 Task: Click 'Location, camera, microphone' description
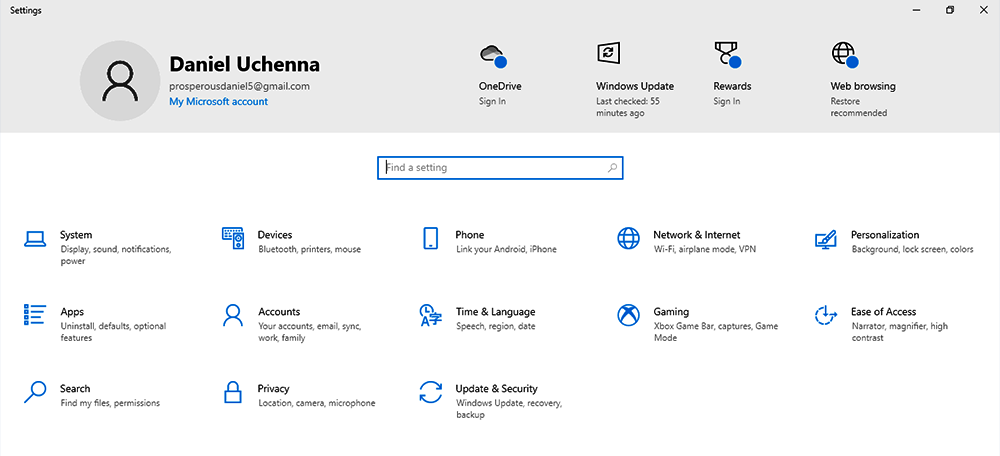click(316, 403)
